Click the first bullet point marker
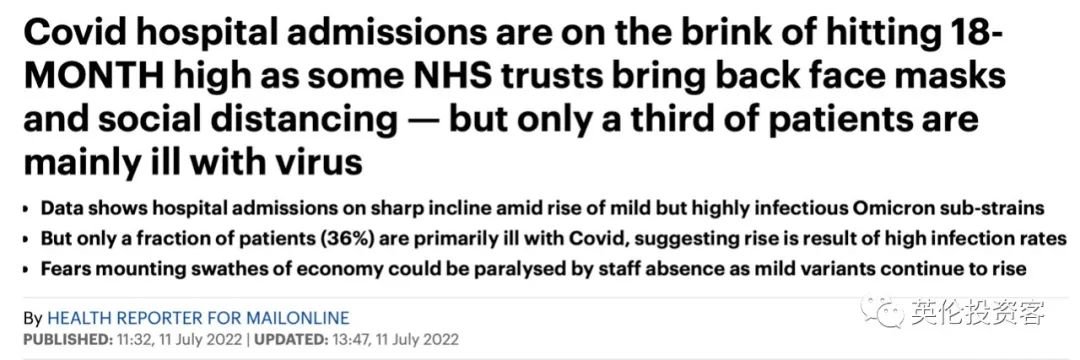 25,209
